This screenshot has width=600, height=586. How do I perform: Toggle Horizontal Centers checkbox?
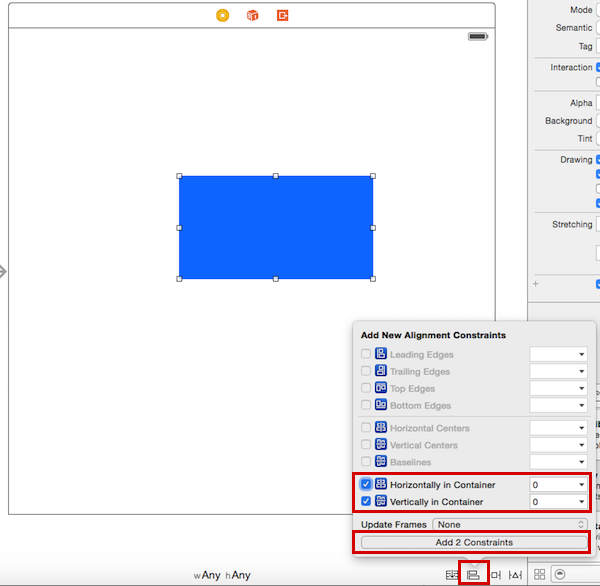(x=366, y=427)
